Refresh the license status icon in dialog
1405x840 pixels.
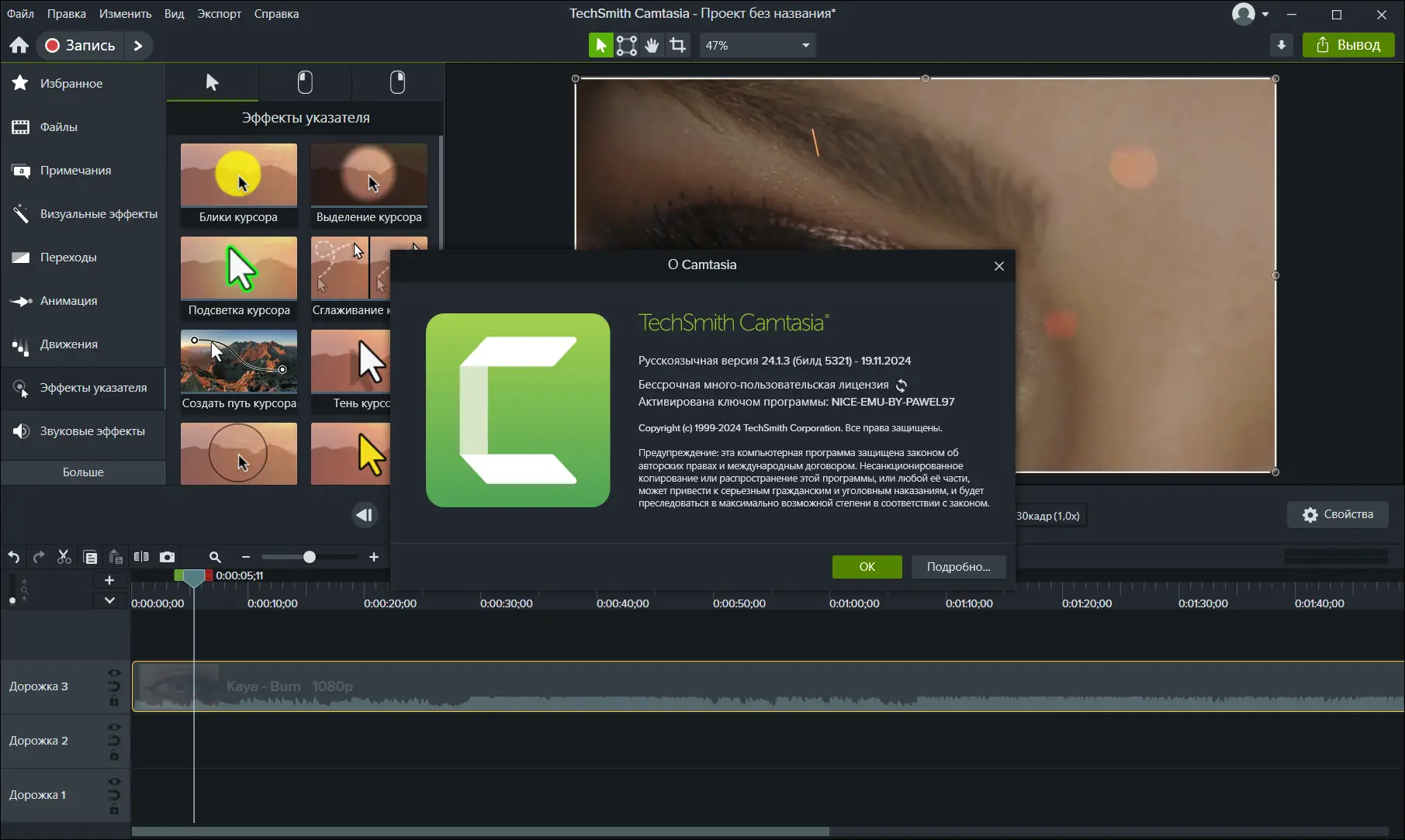click(x=901, y=385)
